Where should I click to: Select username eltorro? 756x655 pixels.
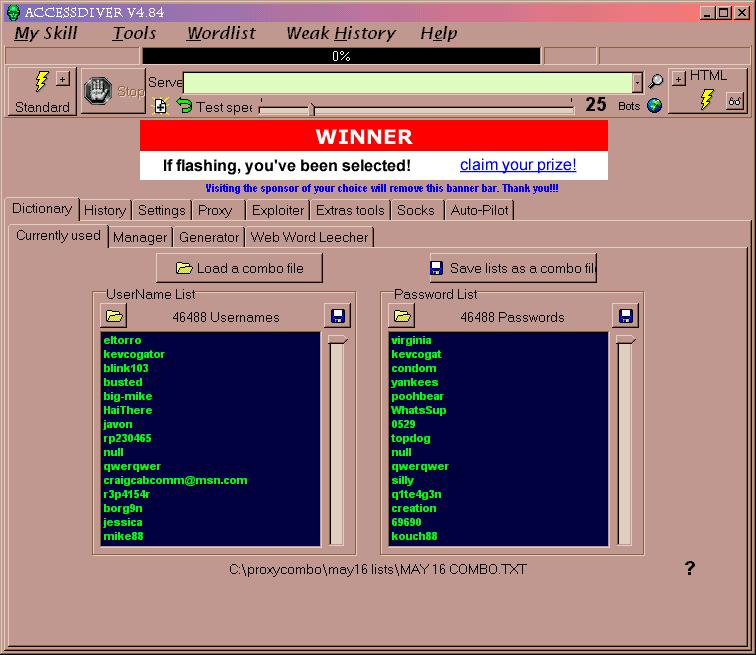click(122, 340)
